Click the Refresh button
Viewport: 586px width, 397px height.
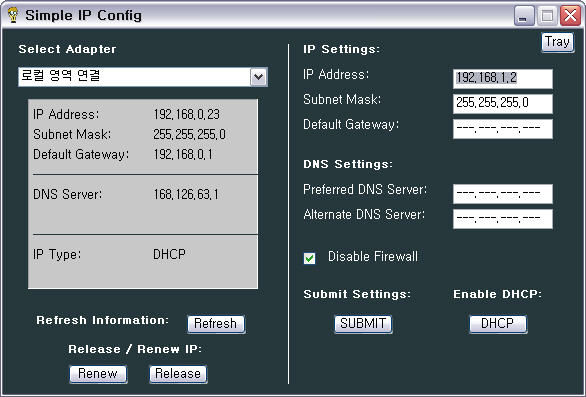click(216, 324)
